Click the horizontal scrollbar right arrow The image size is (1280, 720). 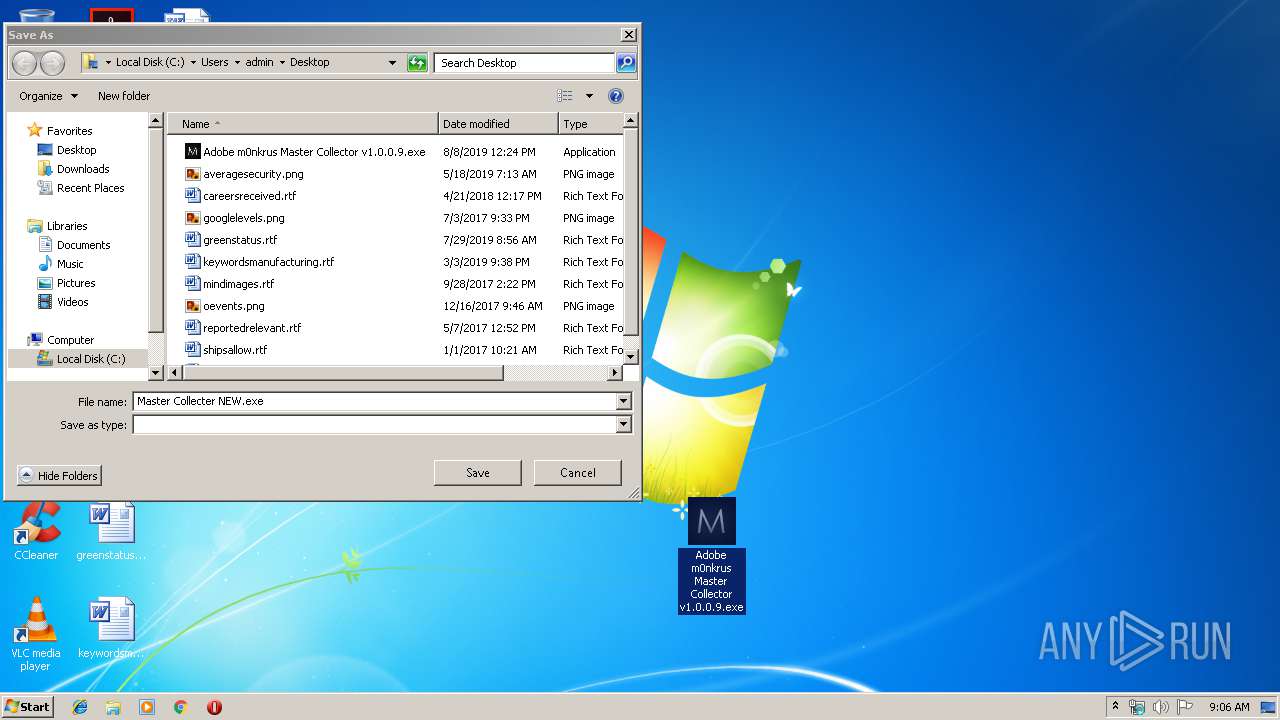point(615,373)
